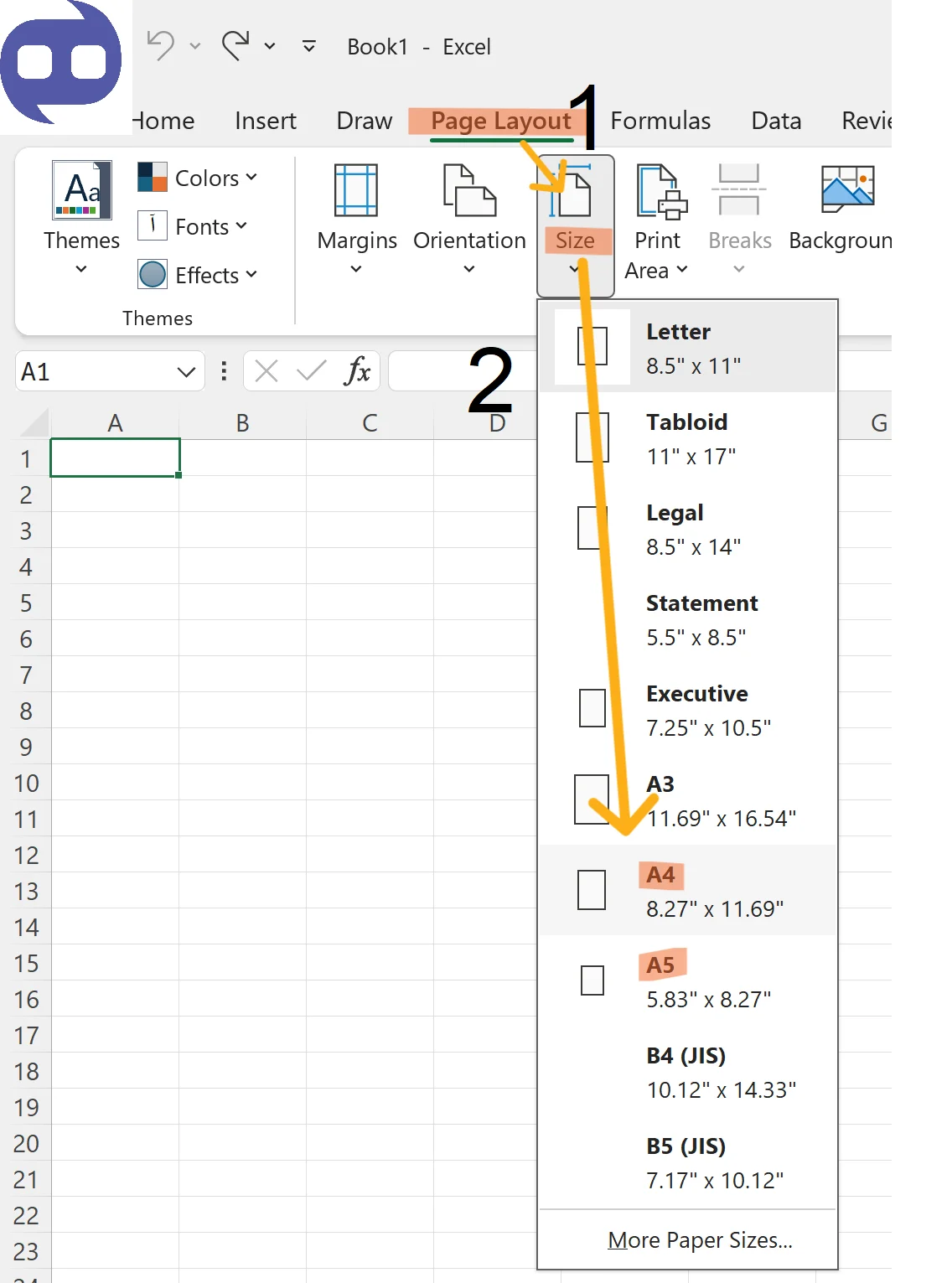Click the theme Colors icon
This screenshot has height=1283, width=952.
pyautogui.click(x=153, y=177)
